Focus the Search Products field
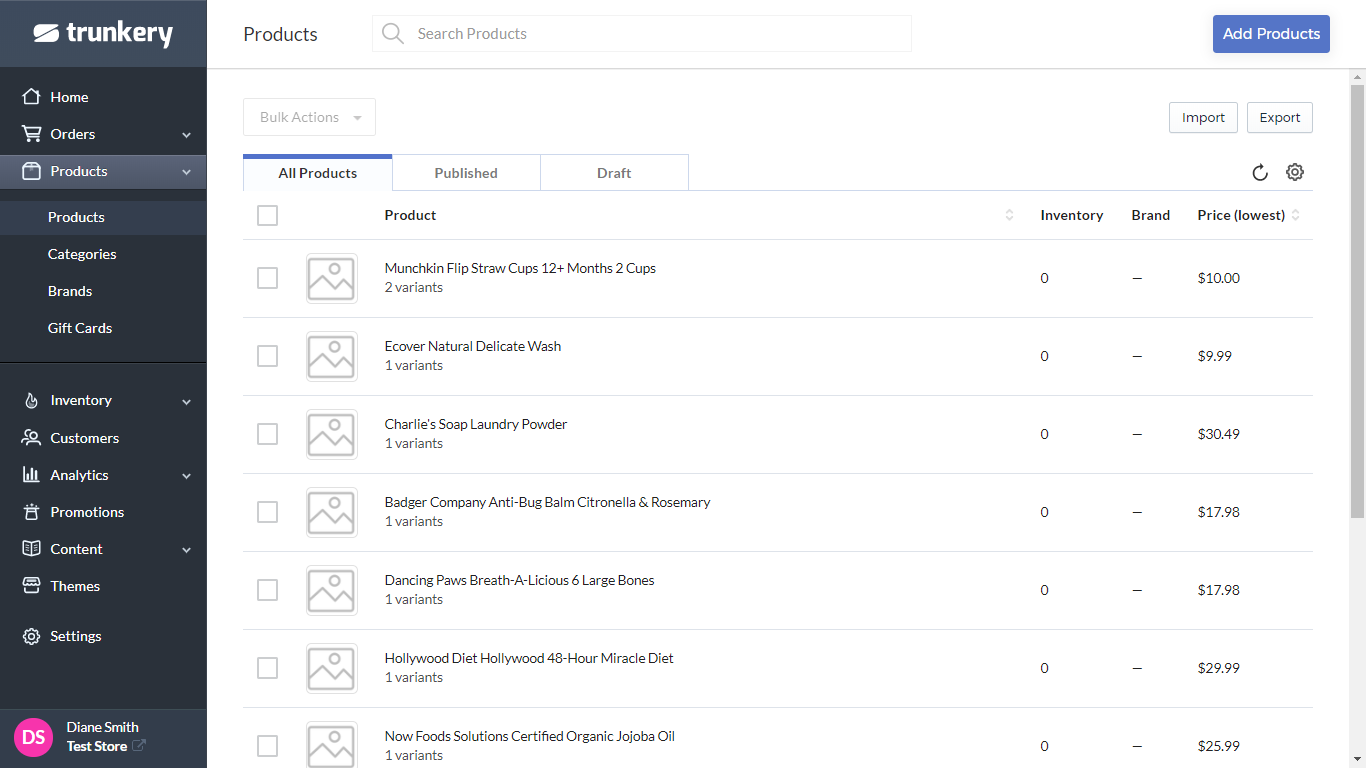Screen dimensions: 1366x768 pos(642,34)
